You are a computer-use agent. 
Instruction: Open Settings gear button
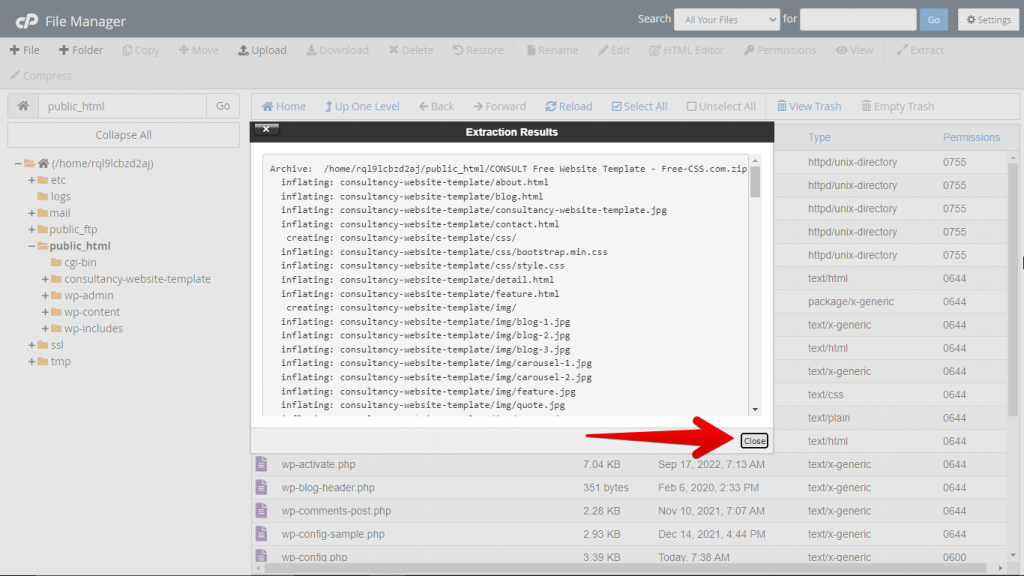(x=987, y=20)
